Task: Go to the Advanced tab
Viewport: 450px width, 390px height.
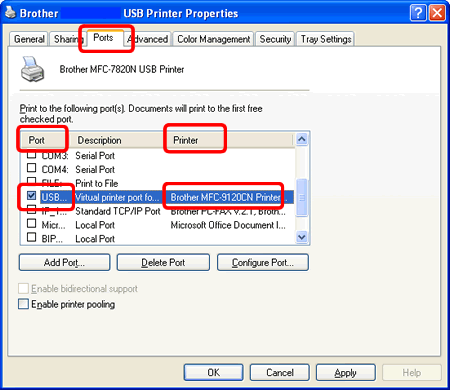Action: [x=148, y=39]
